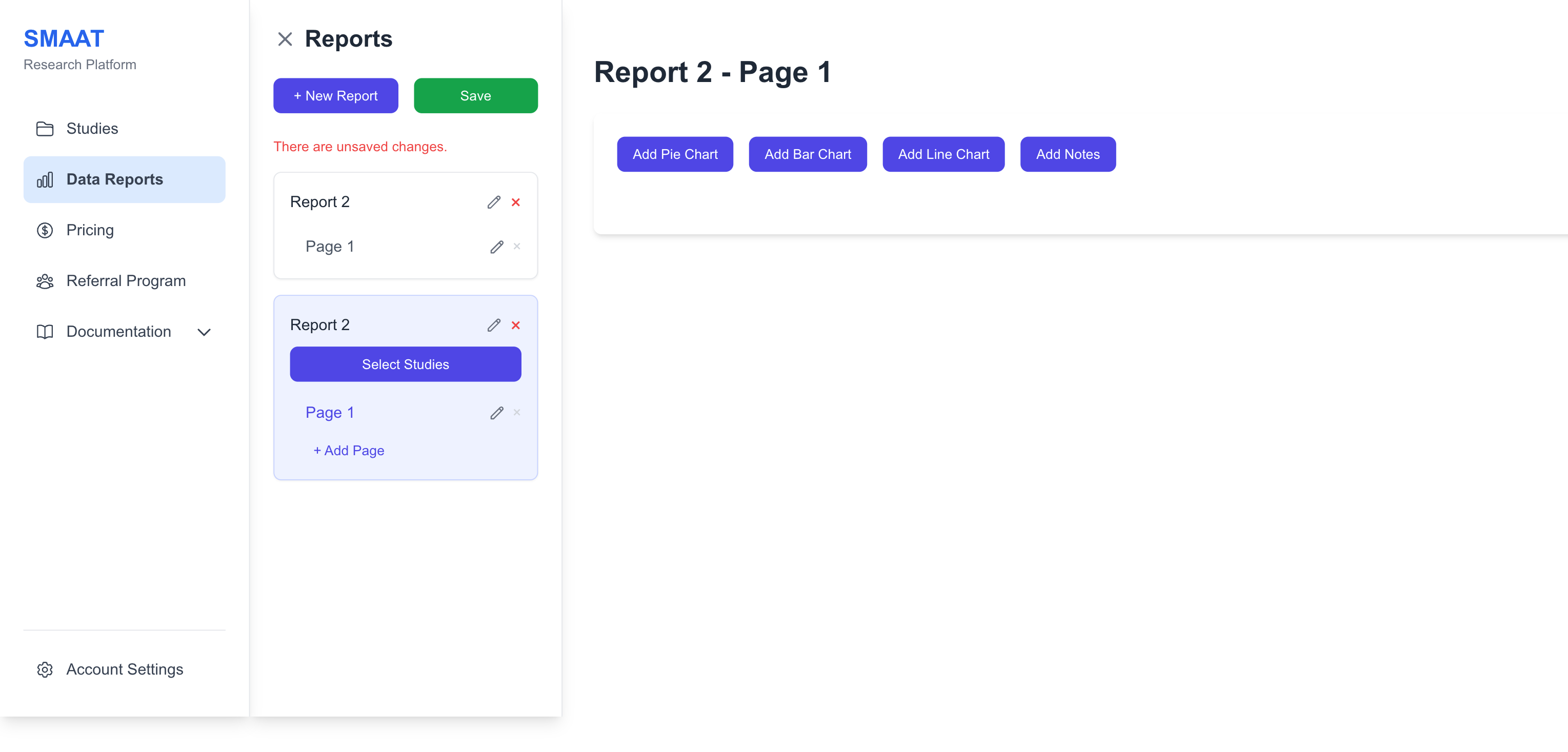Click the dollar icon next to Pricing
Image resolution: width=1568 pixels, height=752 pixels.
(45, 230)
